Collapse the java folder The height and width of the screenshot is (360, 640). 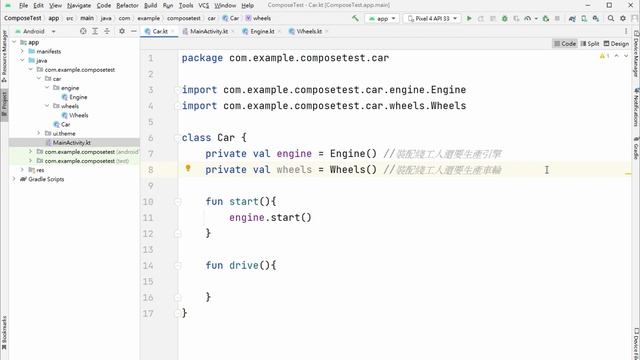[x=22, y=60]
